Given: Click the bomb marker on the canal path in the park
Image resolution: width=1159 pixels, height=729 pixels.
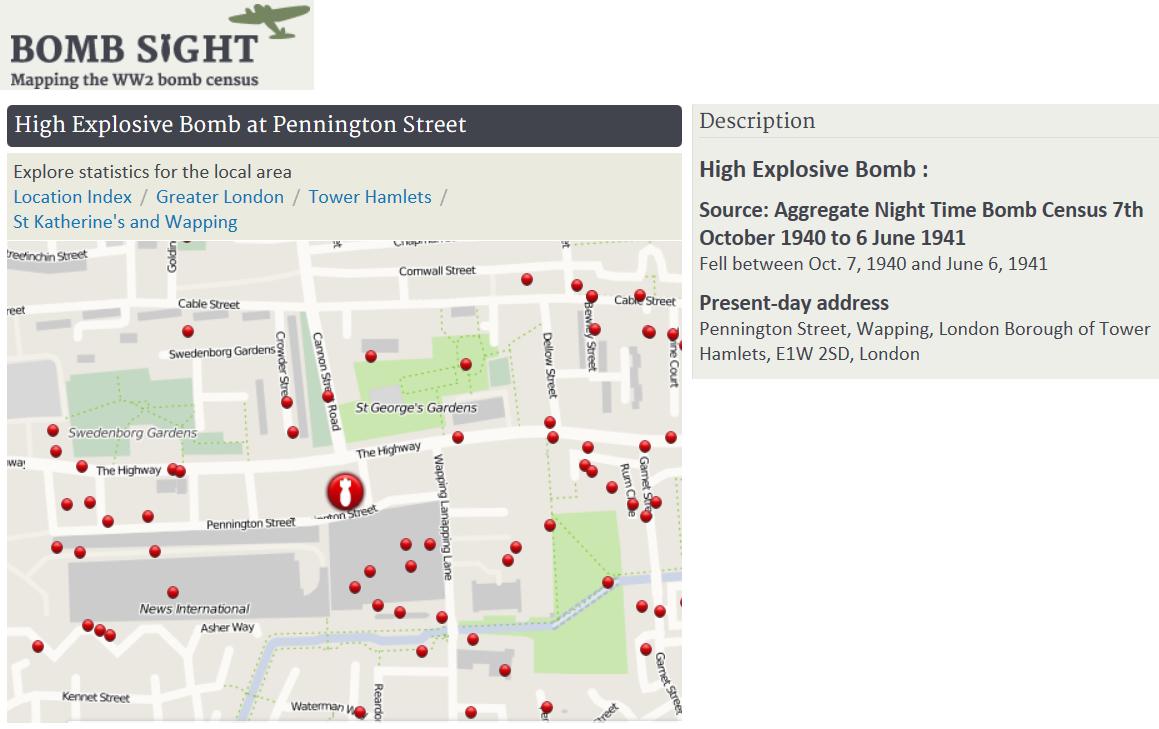Looking at the screenshot, I should 608,583.
